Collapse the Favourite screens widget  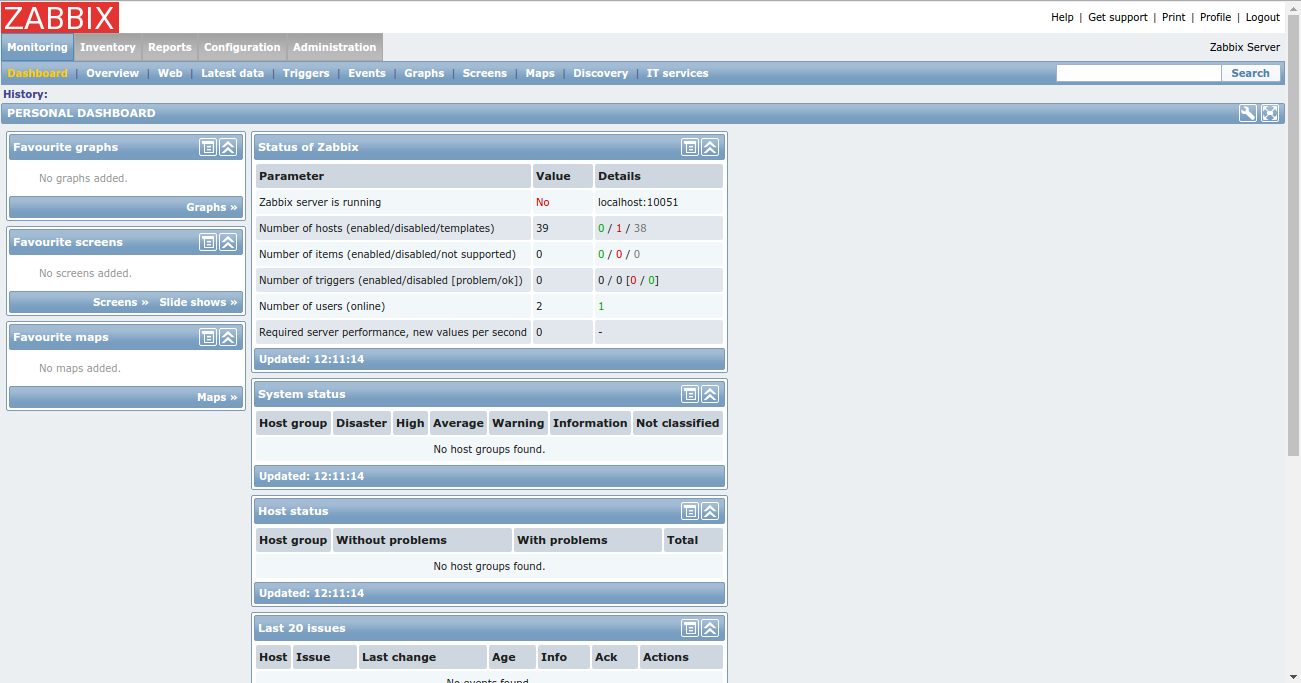228,242
